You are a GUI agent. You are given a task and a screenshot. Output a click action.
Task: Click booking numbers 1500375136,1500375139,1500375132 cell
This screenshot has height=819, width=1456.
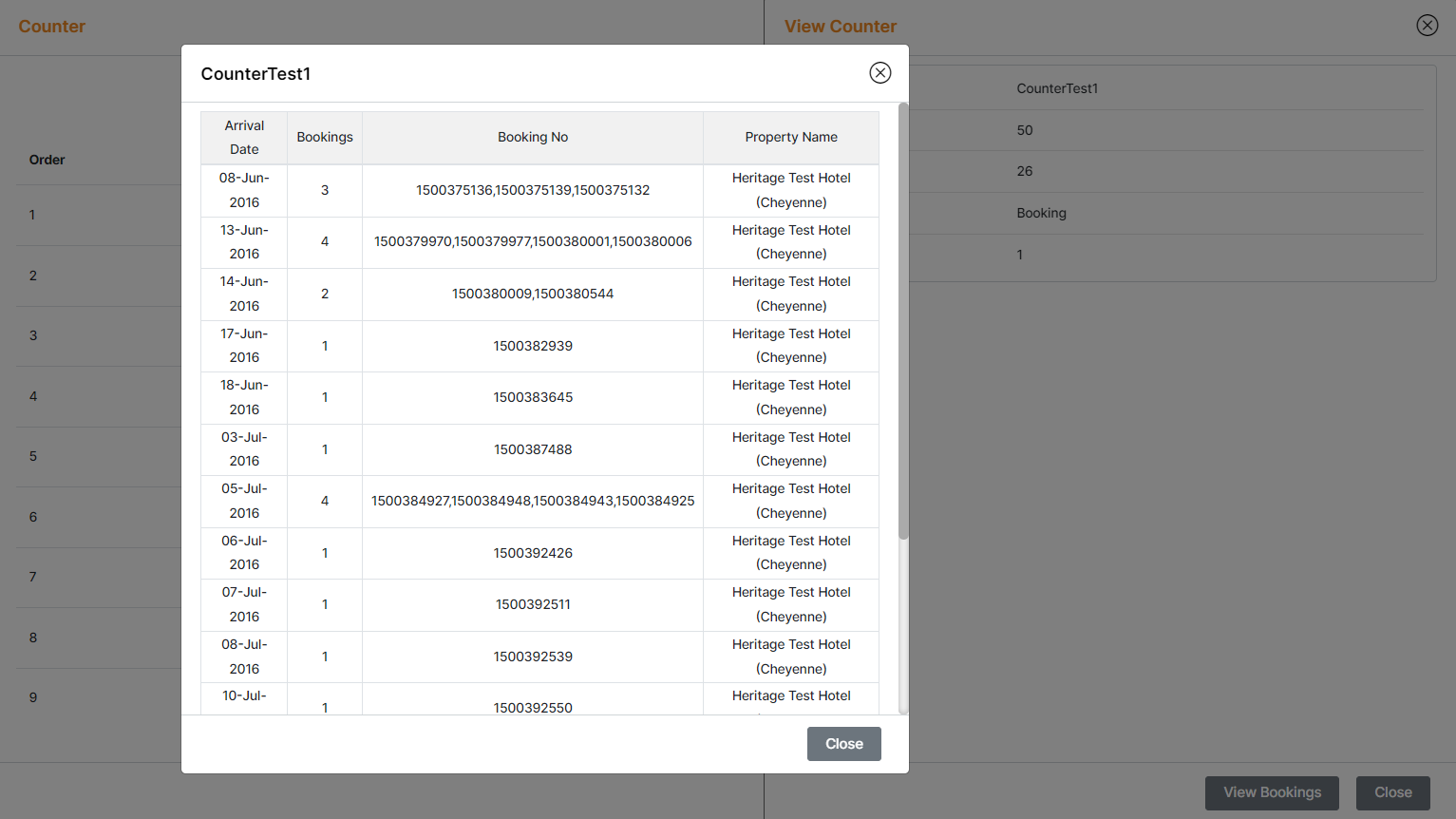pyautogui.click(x=533, y=190)
